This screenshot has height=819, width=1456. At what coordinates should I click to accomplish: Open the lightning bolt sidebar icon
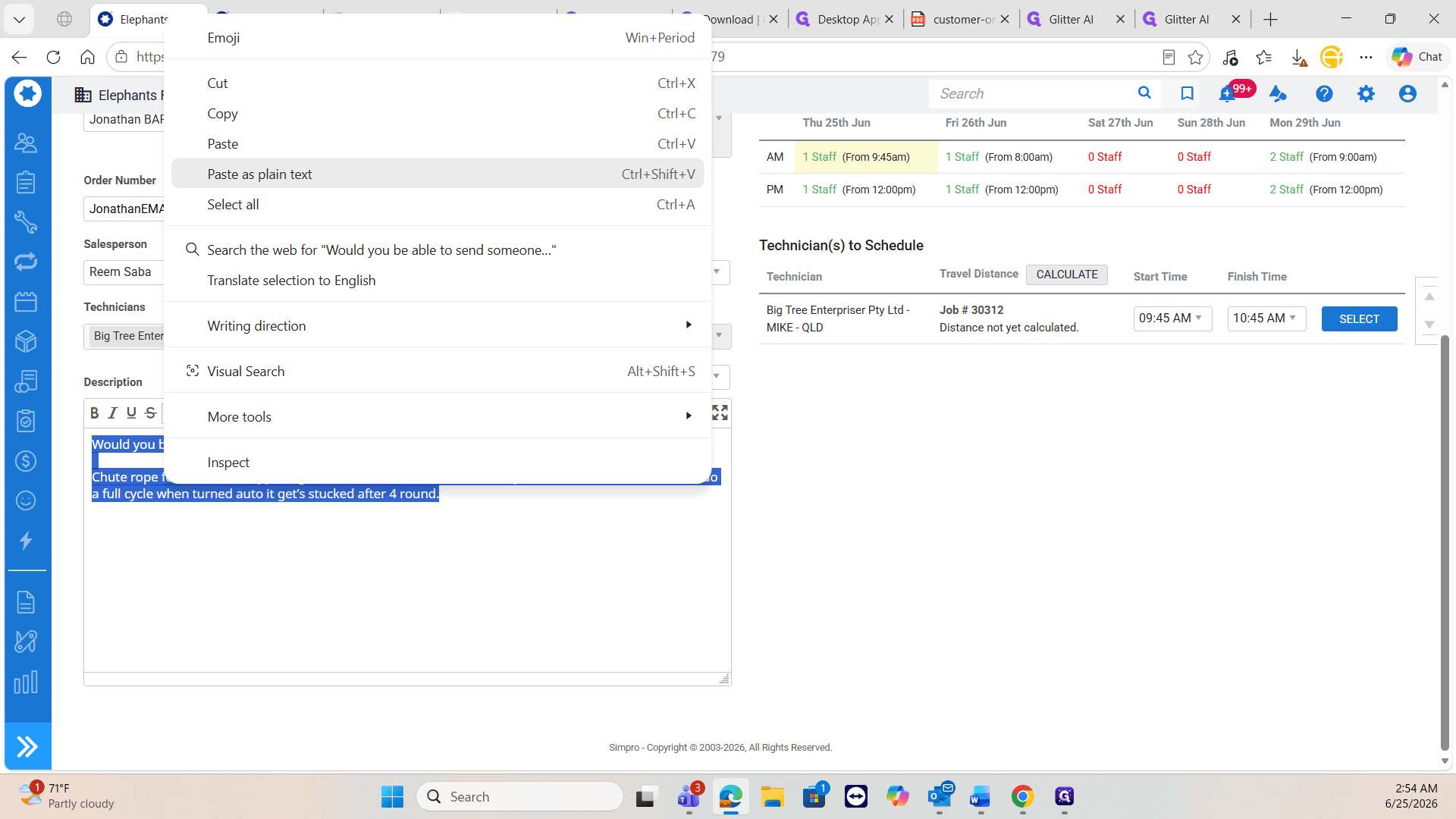26,541
